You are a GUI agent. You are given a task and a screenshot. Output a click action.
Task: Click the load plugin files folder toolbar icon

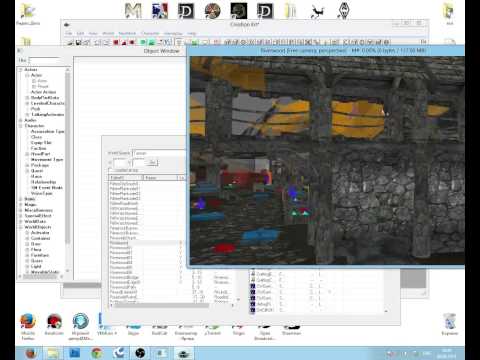pyautogui.click(x=71, y=42)
